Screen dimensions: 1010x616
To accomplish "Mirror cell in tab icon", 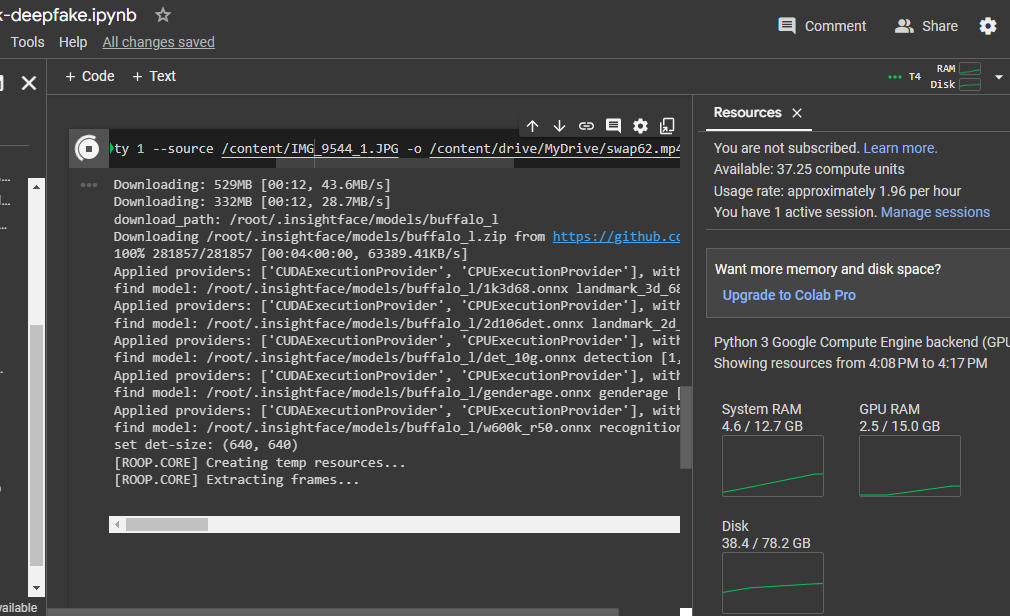I will 667,126.
